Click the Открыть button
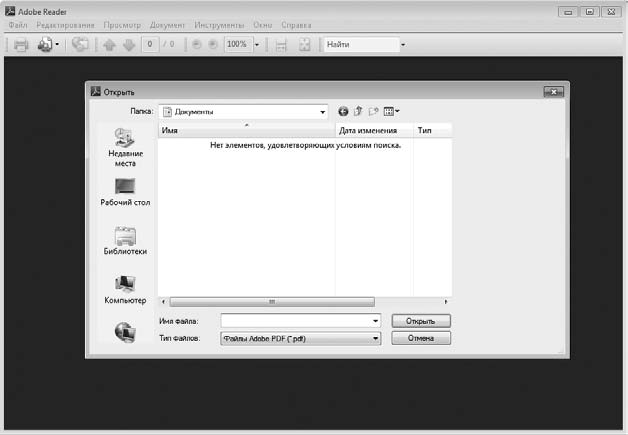628x435 pixels. click(x=421, y=321)
